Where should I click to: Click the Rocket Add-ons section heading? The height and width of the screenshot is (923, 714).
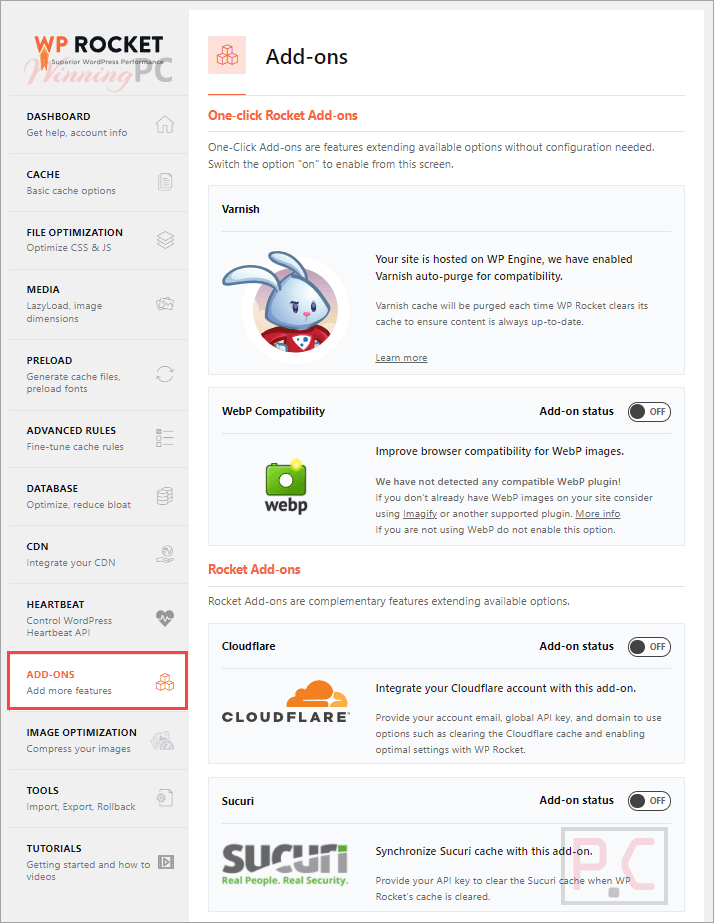point(254,569)
